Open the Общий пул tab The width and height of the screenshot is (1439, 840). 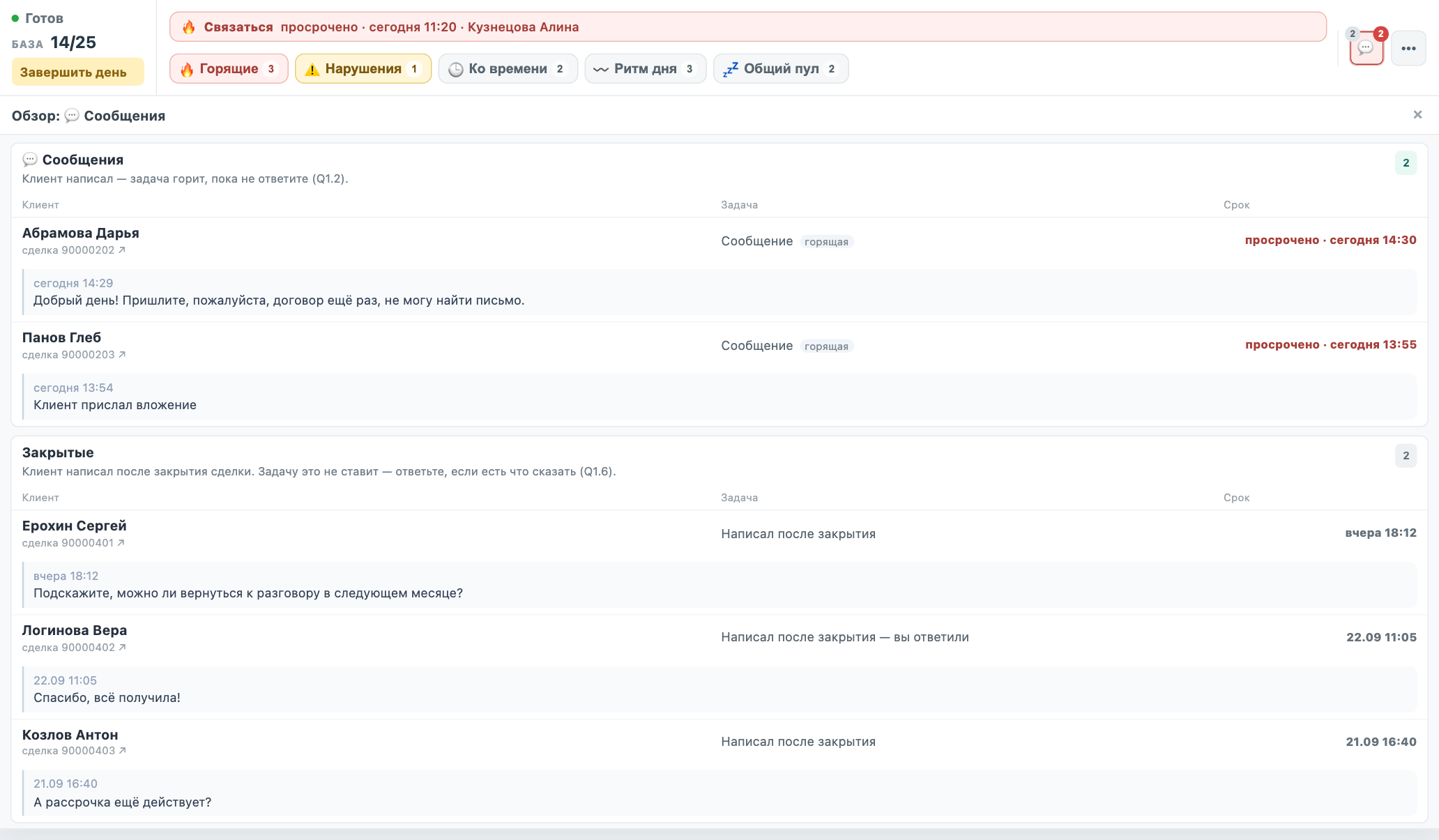[x=781, y=68]
